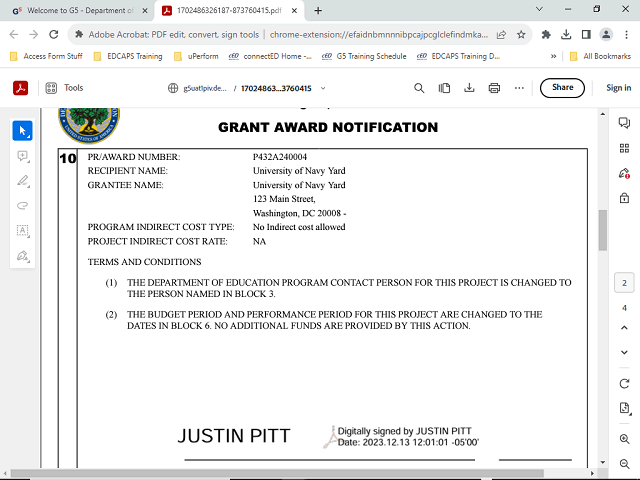Toggle Chrome side panel
Viewport: 640px width, 480px height.
[586, 35]
